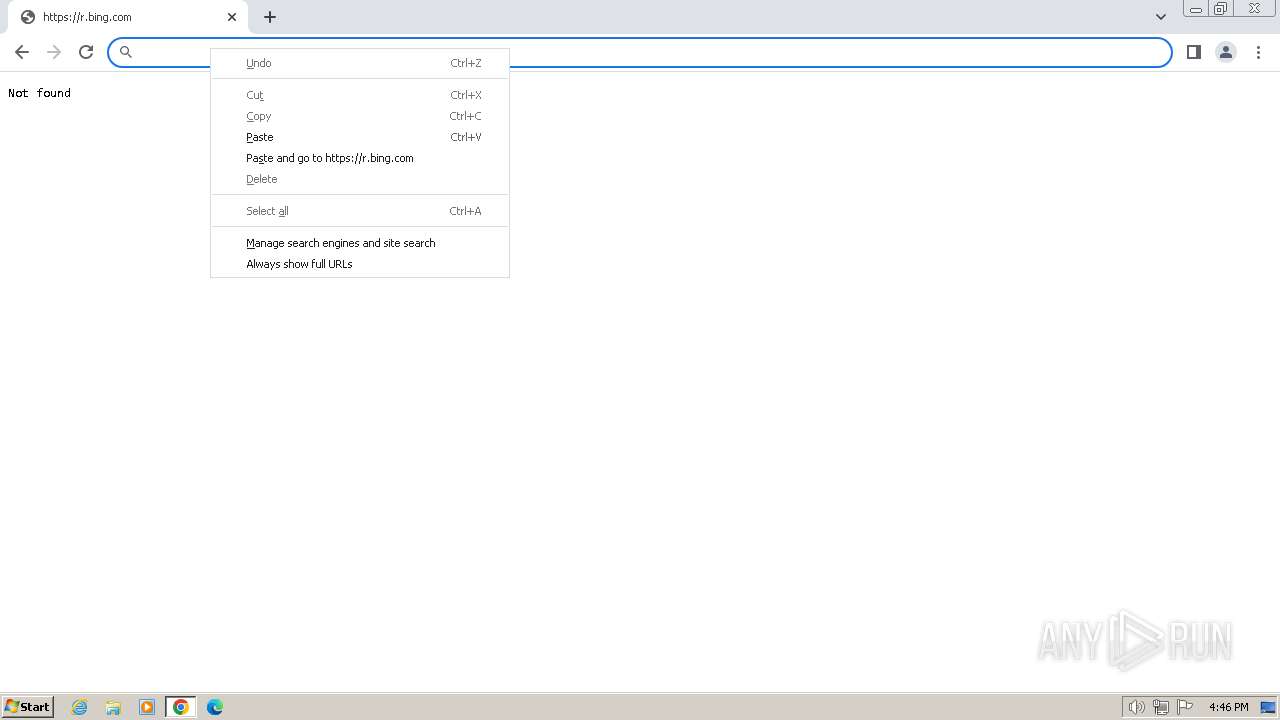Viewport: 1280px width, 720px height.
Task: Choose Delete in the context menu
Action: point(360,179)
